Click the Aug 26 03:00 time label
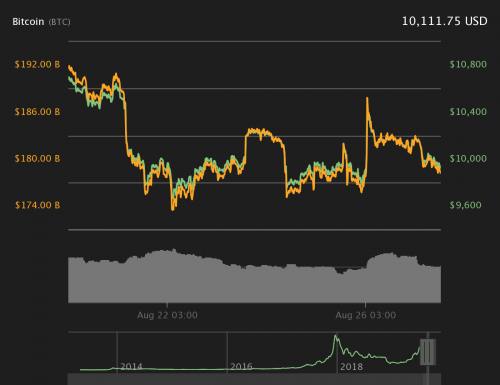This screenshot has width=500, height=385. point(366,315)
